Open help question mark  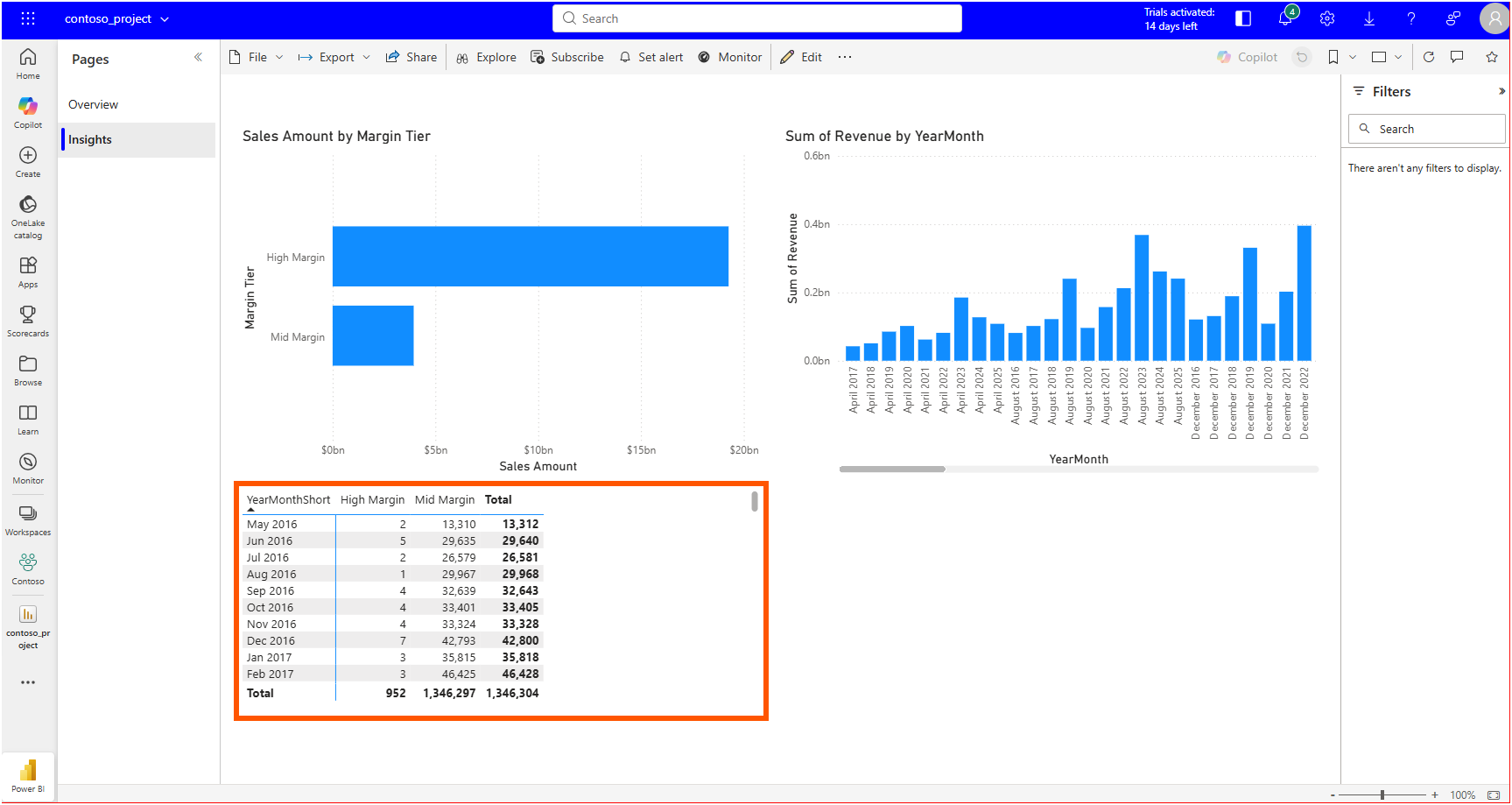click(x=1411, y=18)
